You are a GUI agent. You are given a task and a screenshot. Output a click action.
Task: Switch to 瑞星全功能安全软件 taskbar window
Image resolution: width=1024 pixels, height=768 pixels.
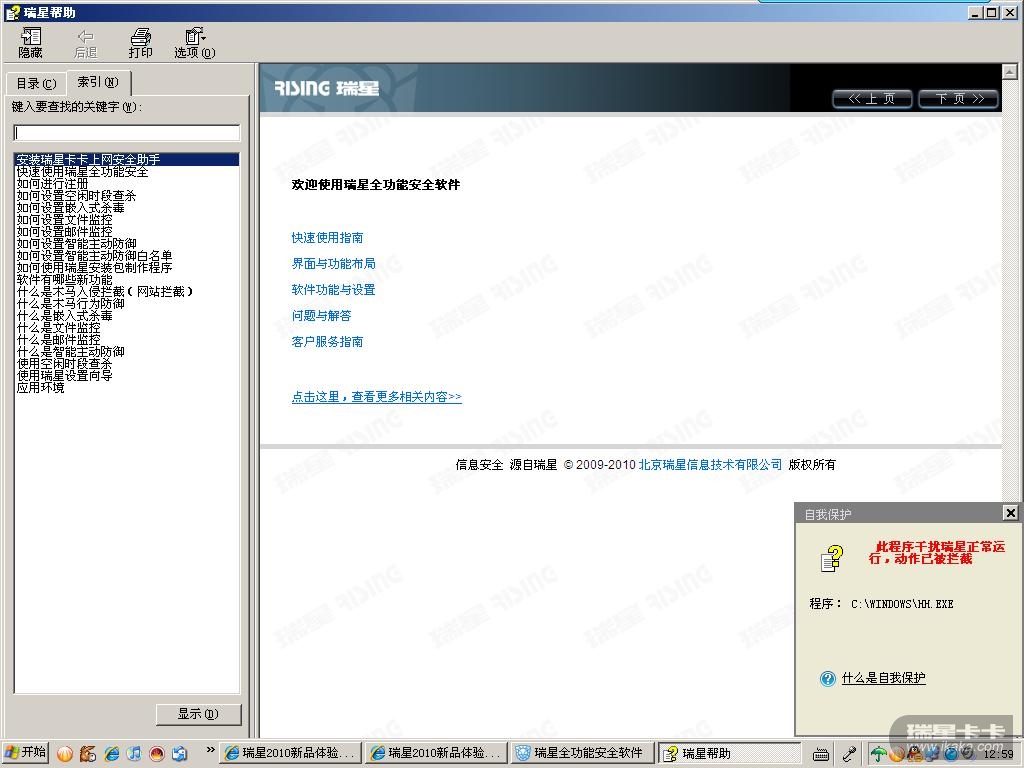click(x=583, y=753)
